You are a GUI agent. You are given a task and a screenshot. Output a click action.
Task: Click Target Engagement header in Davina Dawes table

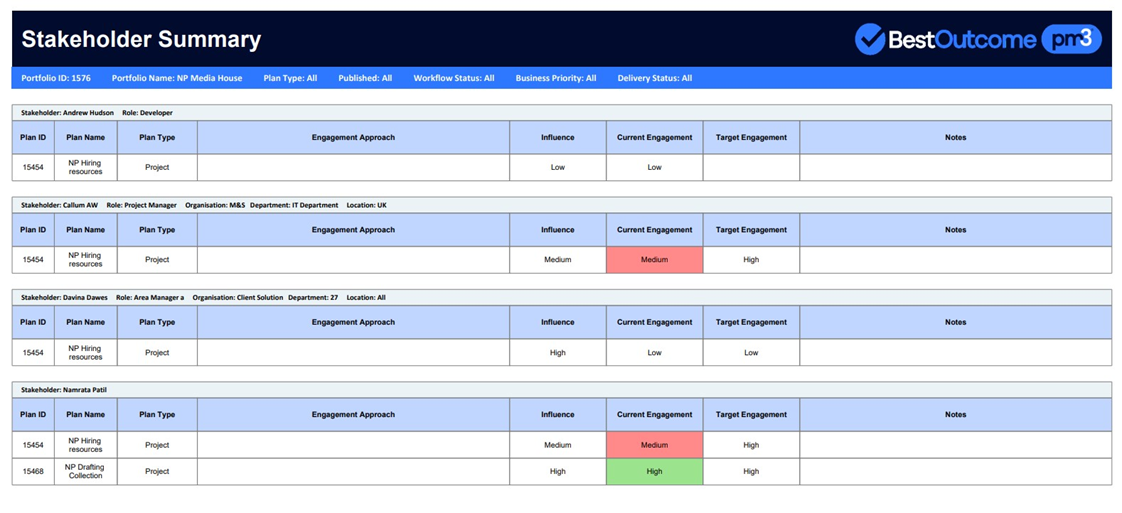[x=751, y=322]
